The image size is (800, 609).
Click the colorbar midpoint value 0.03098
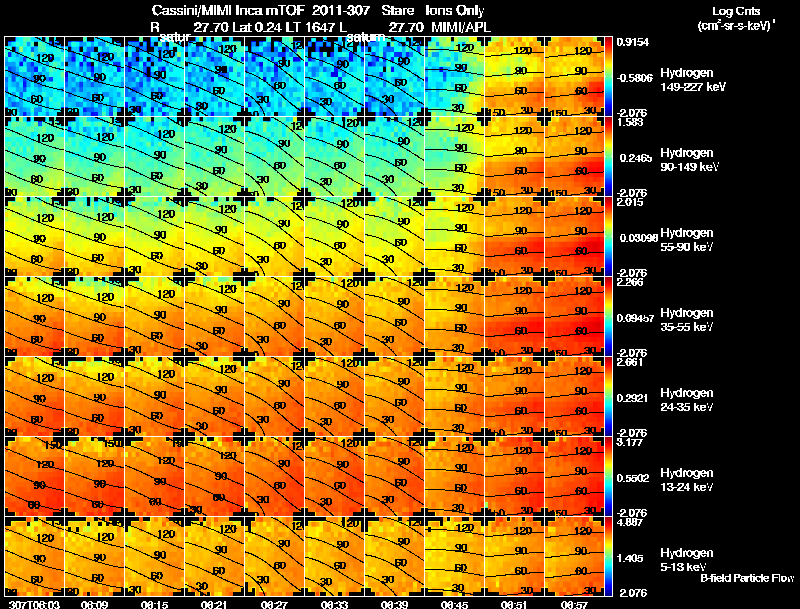pos(638,238)
